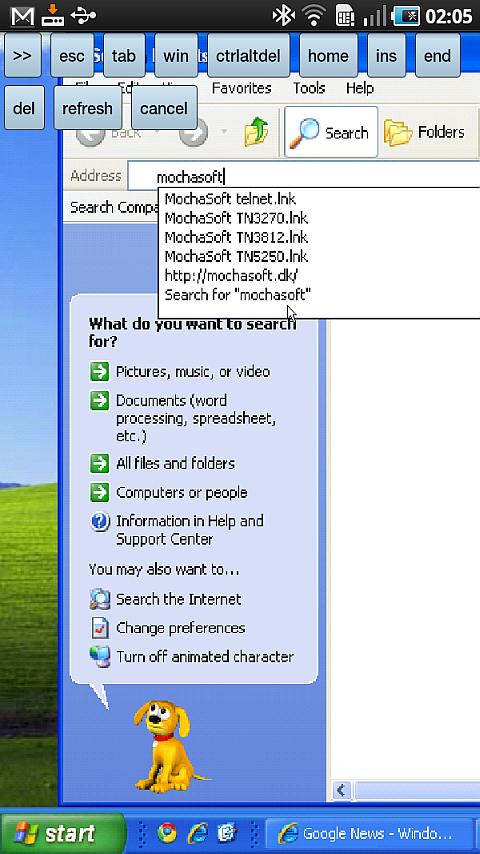Tap the Gmail notification icon

click(x=22, y=16)
